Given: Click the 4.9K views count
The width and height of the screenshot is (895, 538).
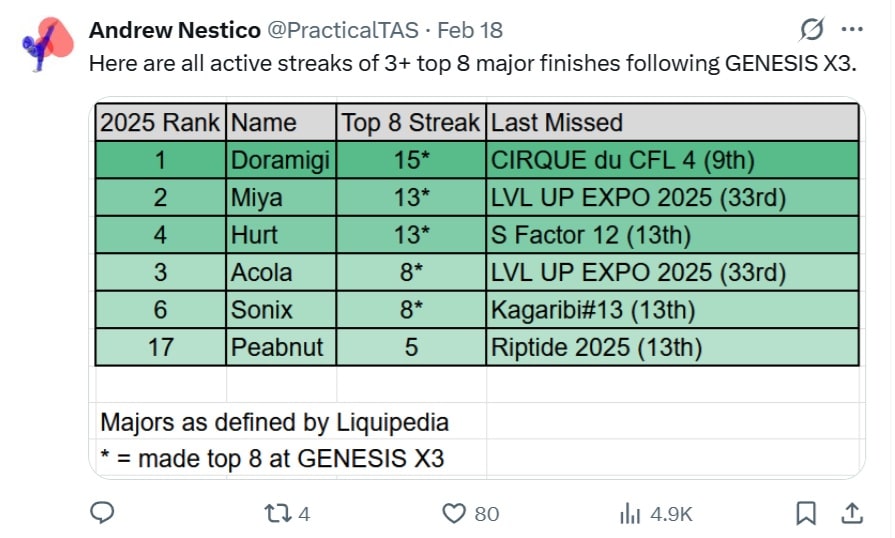Looking at the screenshot, I should tap(671, 513).
